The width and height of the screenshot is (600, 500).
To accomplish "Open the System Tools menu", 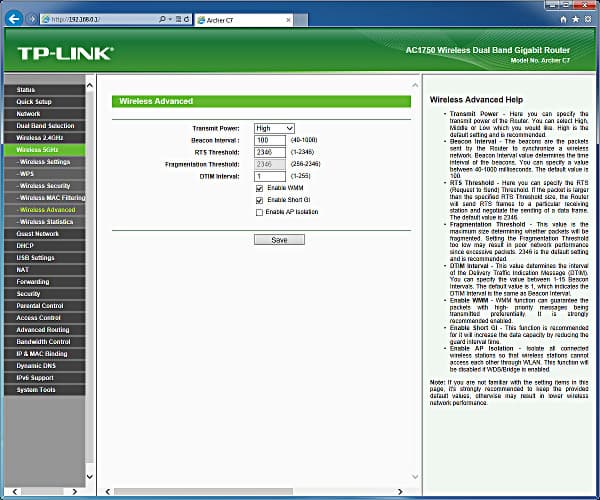I will [44, 390].
